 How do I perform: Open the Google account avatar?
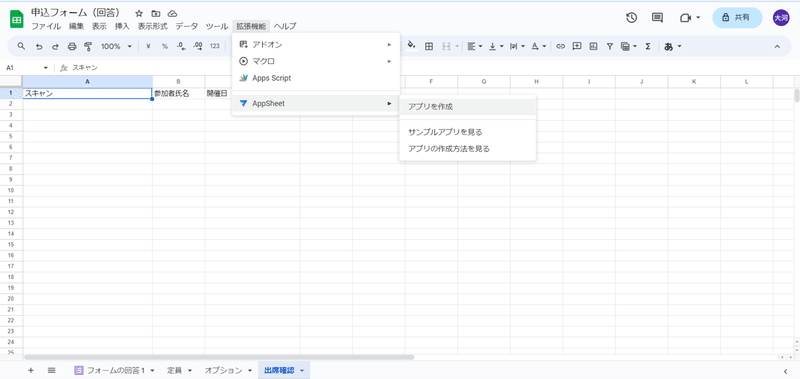point(781,18)
